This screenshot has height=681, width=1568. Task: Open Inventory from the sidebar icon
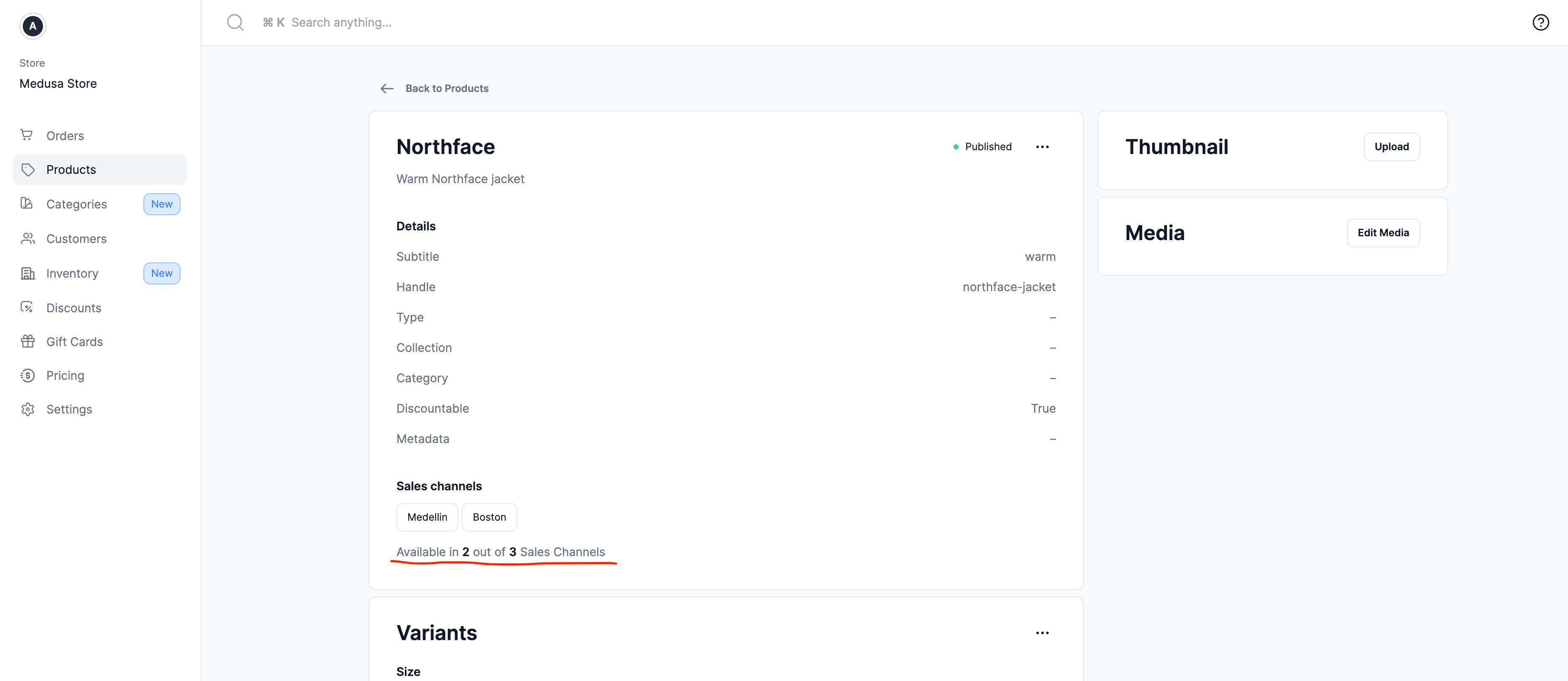27,273
